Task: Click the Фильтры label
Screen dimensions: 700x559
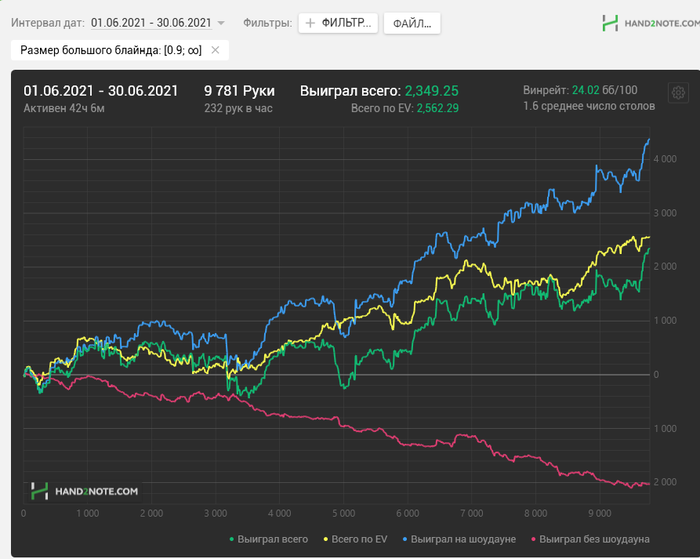Action: click(267, 23)
